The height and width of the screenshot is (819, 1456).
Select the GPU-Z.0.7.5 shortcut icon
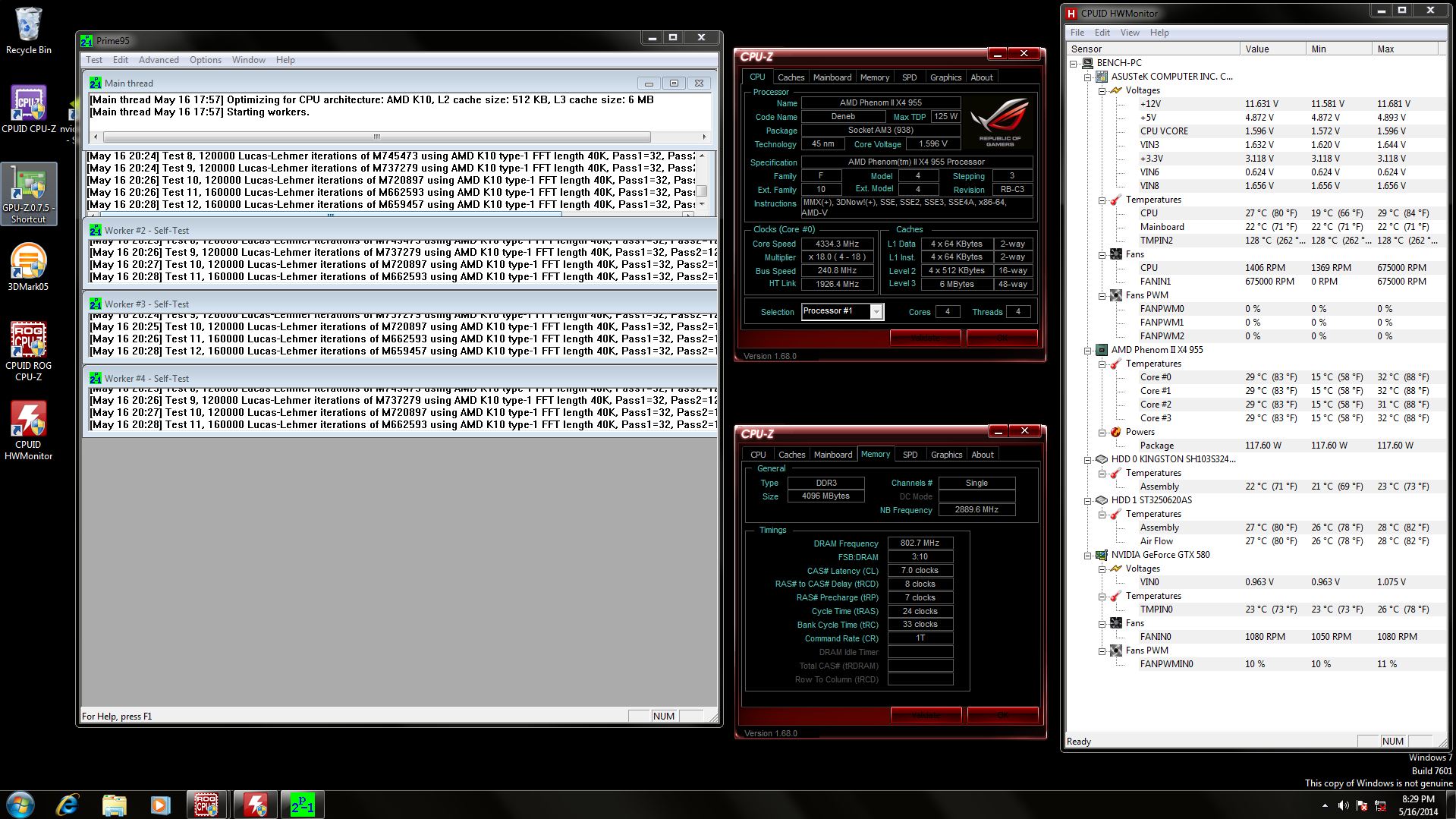29,194
